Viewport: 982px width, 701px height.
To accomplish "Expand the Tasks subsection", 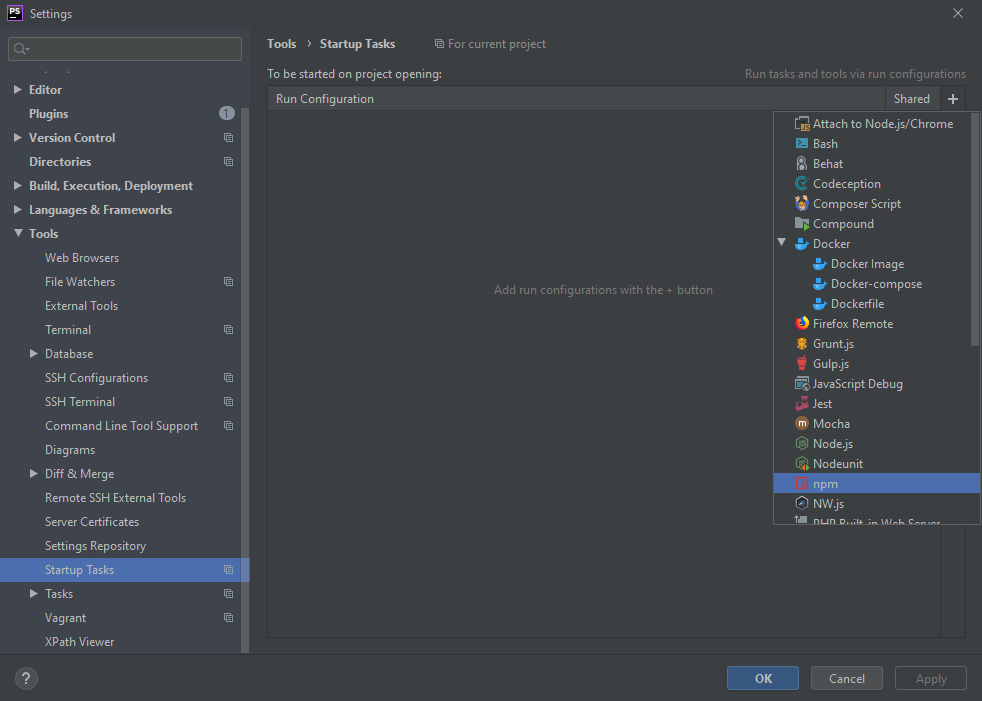I will pos(34,593).
